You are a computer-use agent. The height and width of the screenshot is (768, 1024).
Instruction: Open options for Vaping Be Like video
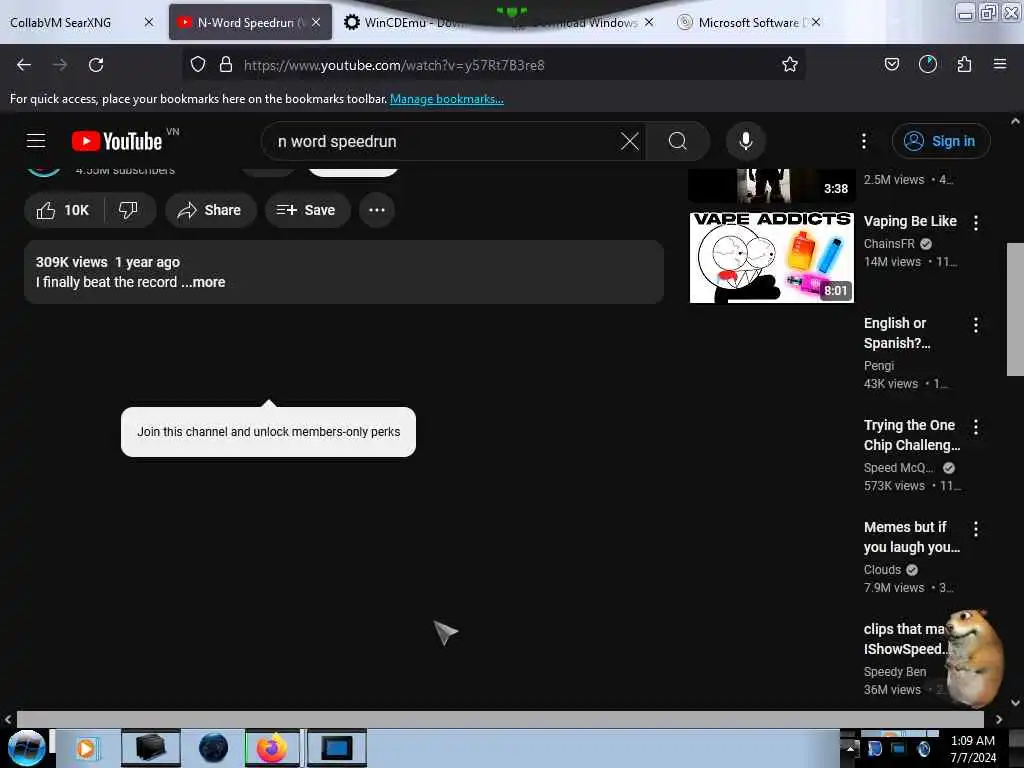point(976,223)
